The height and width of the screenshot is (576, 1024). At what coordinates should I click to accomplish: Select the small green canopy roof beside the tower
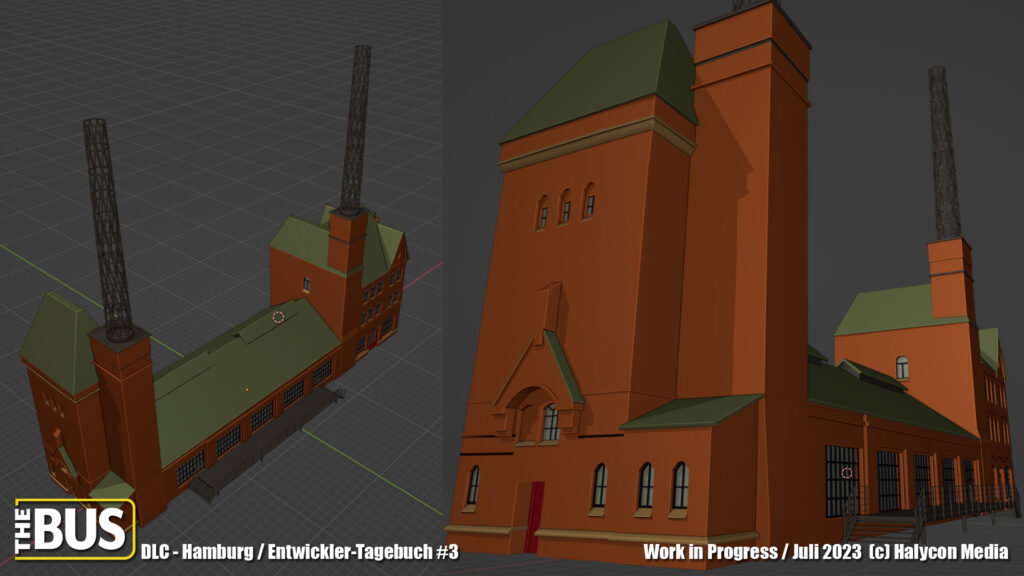(692, 410)
